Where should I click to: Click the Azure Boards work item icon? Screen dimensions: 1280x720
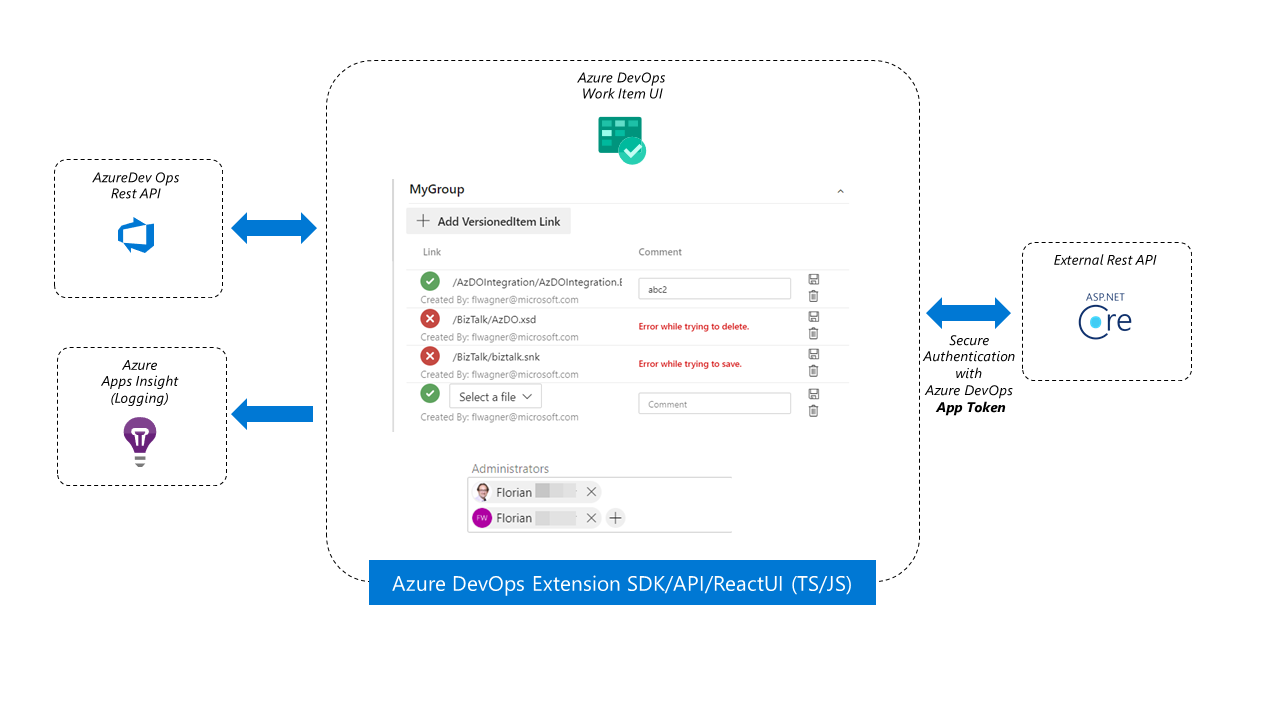(622, 140)
